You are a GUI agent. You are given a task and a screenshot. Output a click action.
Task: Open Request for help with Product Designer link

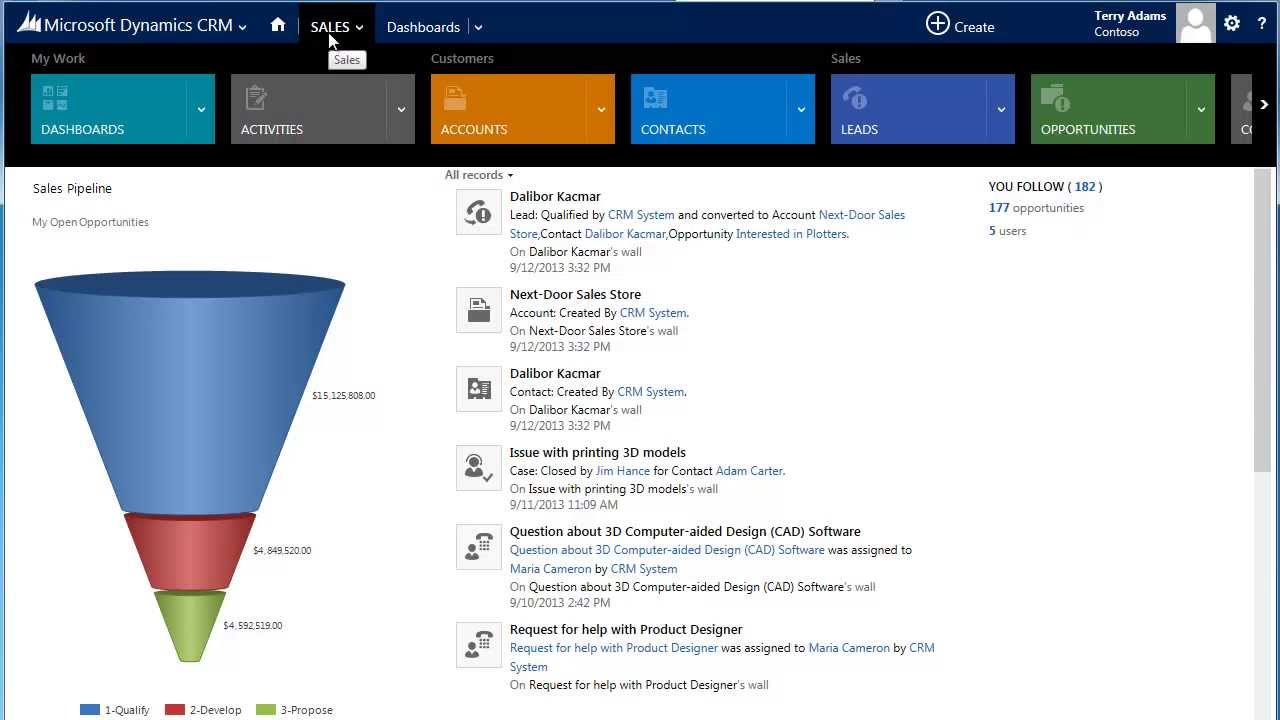(614, 648)
